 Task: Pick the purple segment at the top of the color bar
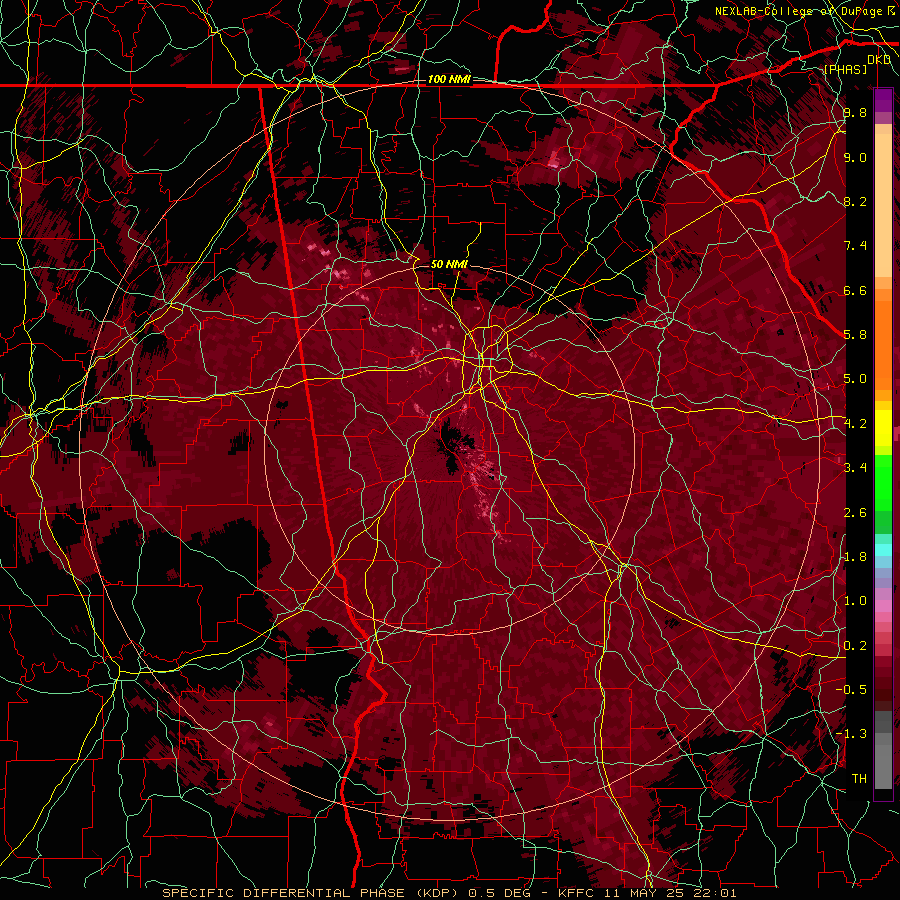883,100
